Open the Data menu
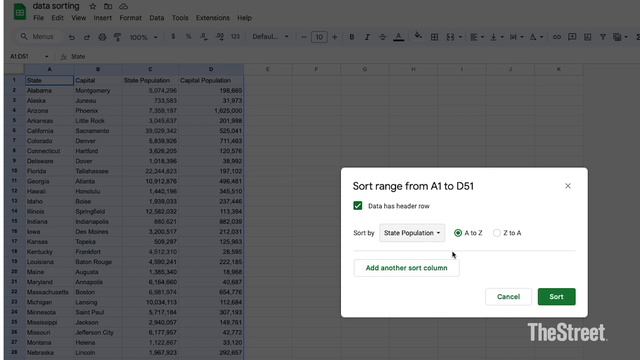 click(x=156, y=18)
